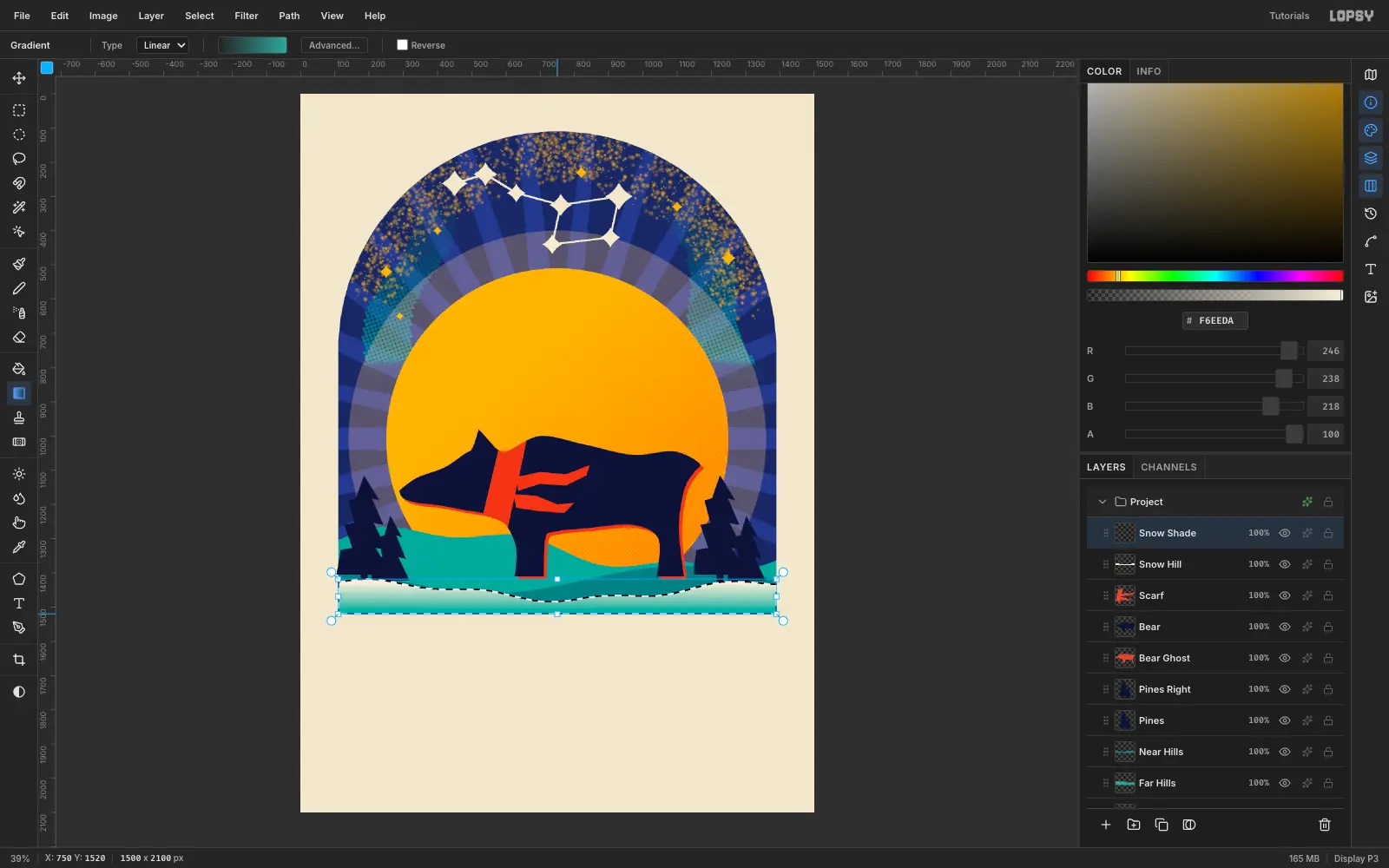Click the alpha opacity strip slider

tap(1215, 295)
